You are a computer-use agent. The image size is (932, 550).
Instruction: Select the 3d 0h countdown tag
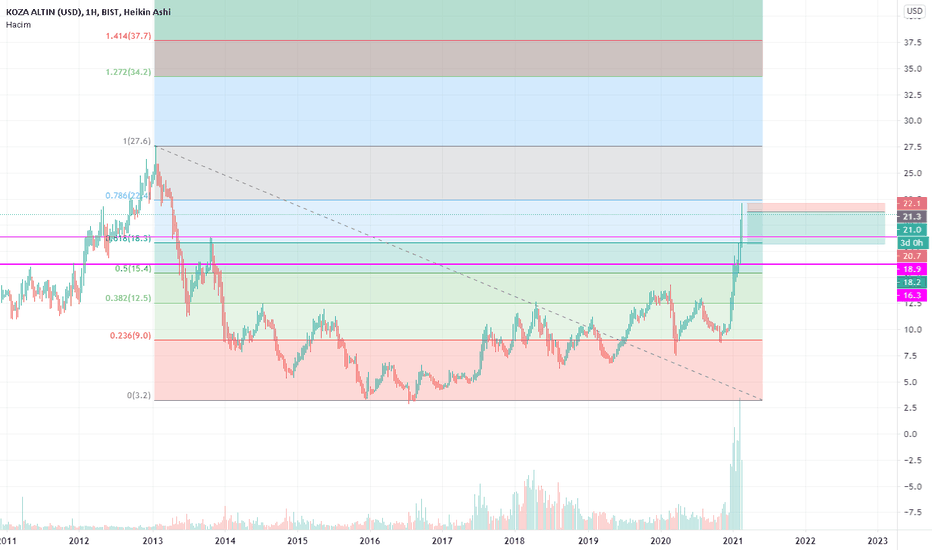[912, 243]
